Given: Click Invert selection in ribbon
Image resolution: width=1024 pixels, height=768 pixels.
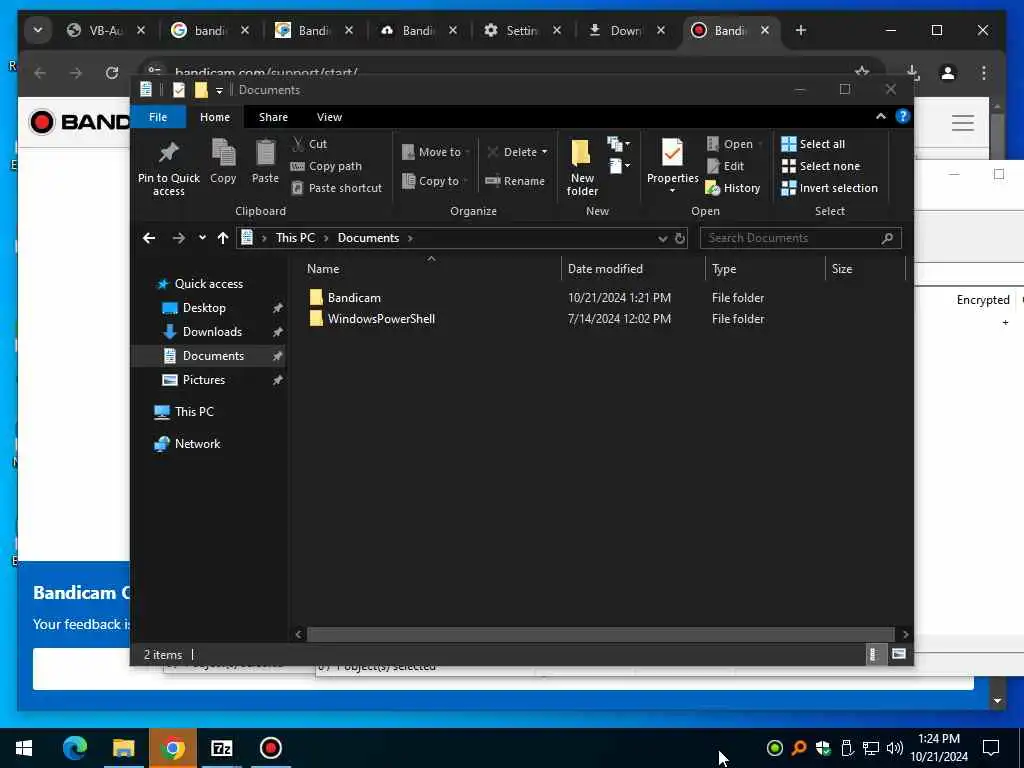Looking at the screenshot, I should point(829,188).
